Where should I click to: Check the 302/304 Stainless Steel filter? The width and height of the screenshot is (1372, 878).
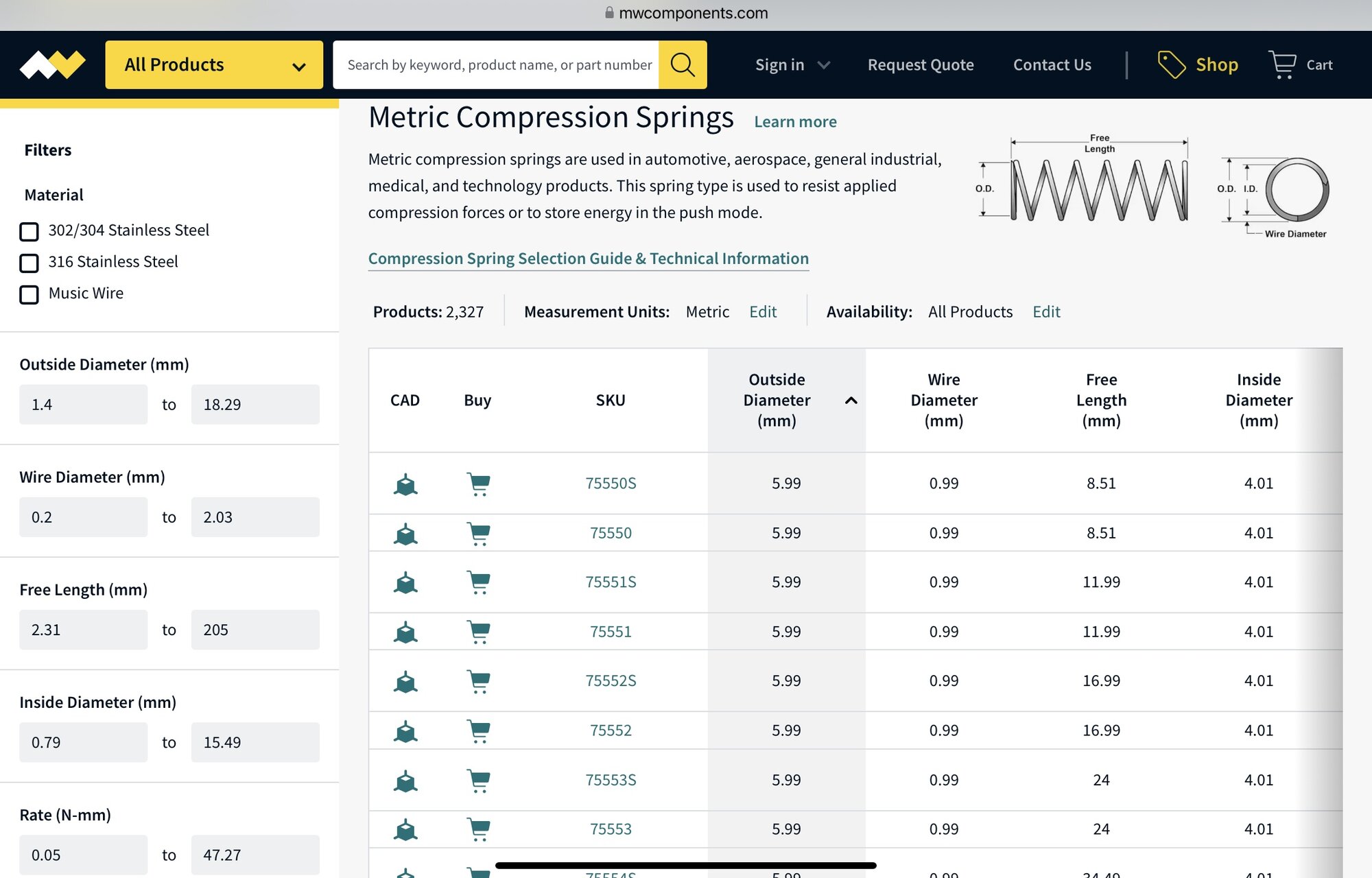(x=29, y=231)
